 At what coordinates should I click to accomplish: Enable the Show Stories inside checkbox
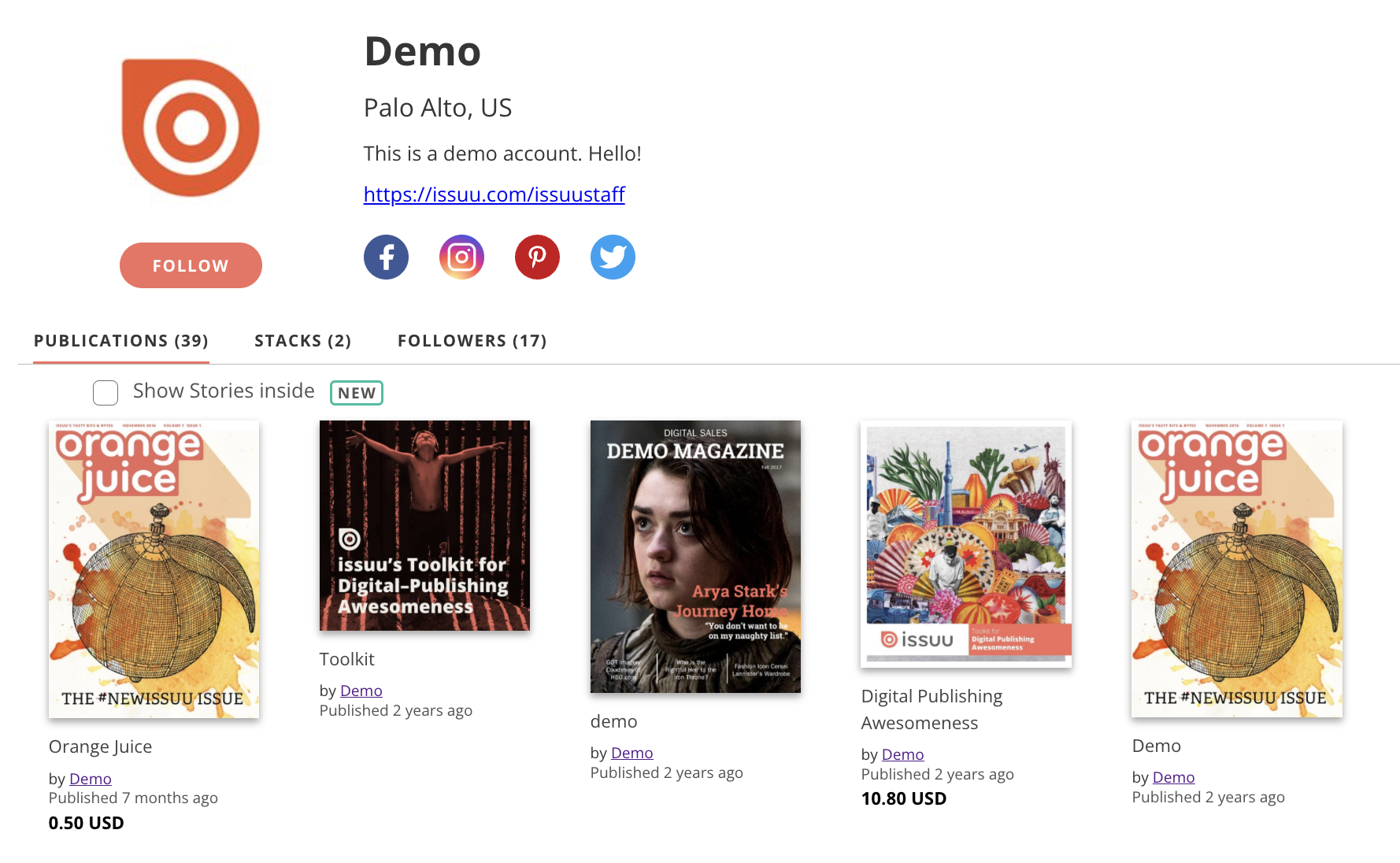coord(106,392)
